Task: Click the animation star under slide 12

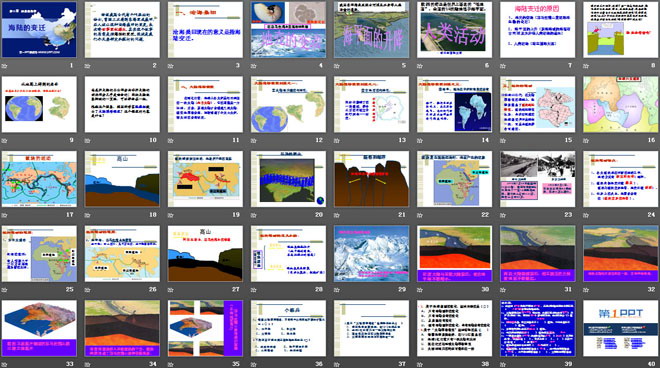Action: [254, 141]
